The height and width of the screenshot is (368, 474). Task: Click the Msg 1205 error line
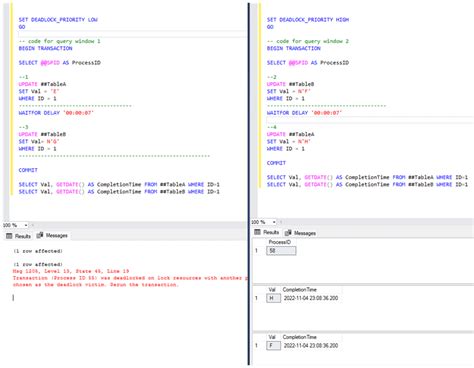click(x=71, y=271)
